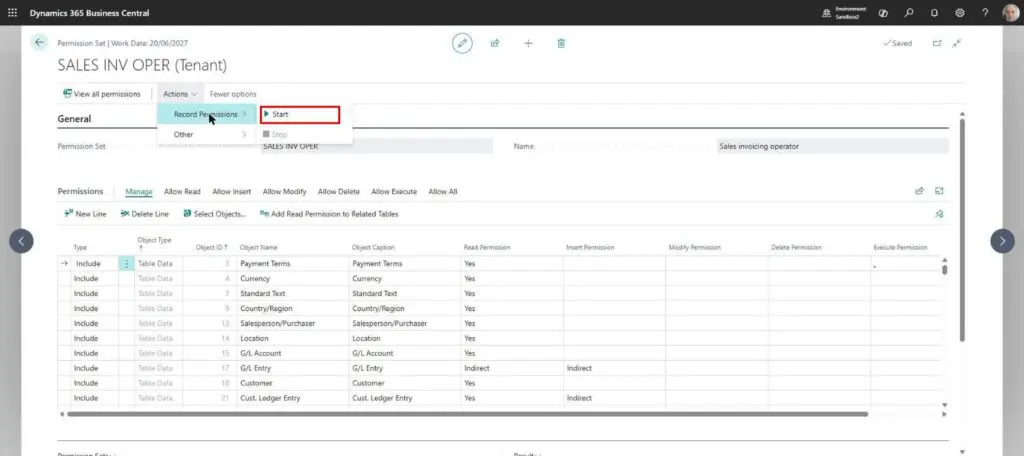The width and height of the screenshot is (1024, 456).
Task: Expand the Other submenu
Action: coord(207,135)
